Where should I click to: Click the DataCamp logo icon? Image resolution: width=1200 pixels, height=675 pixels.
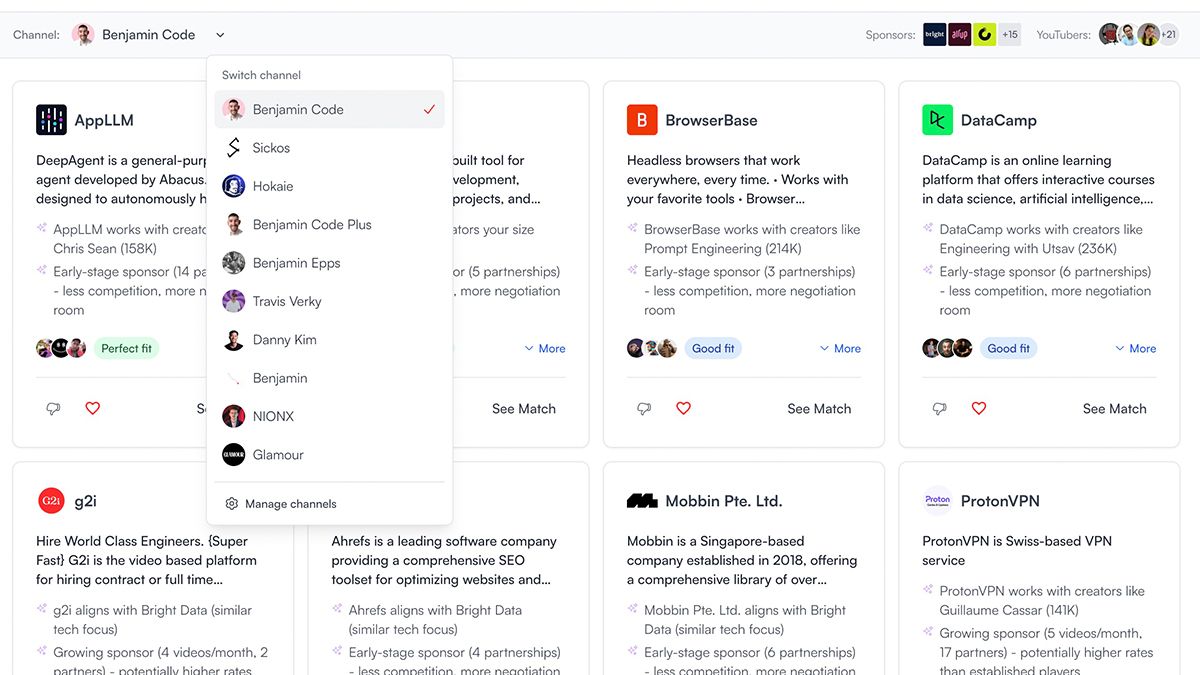click(937, 120)
